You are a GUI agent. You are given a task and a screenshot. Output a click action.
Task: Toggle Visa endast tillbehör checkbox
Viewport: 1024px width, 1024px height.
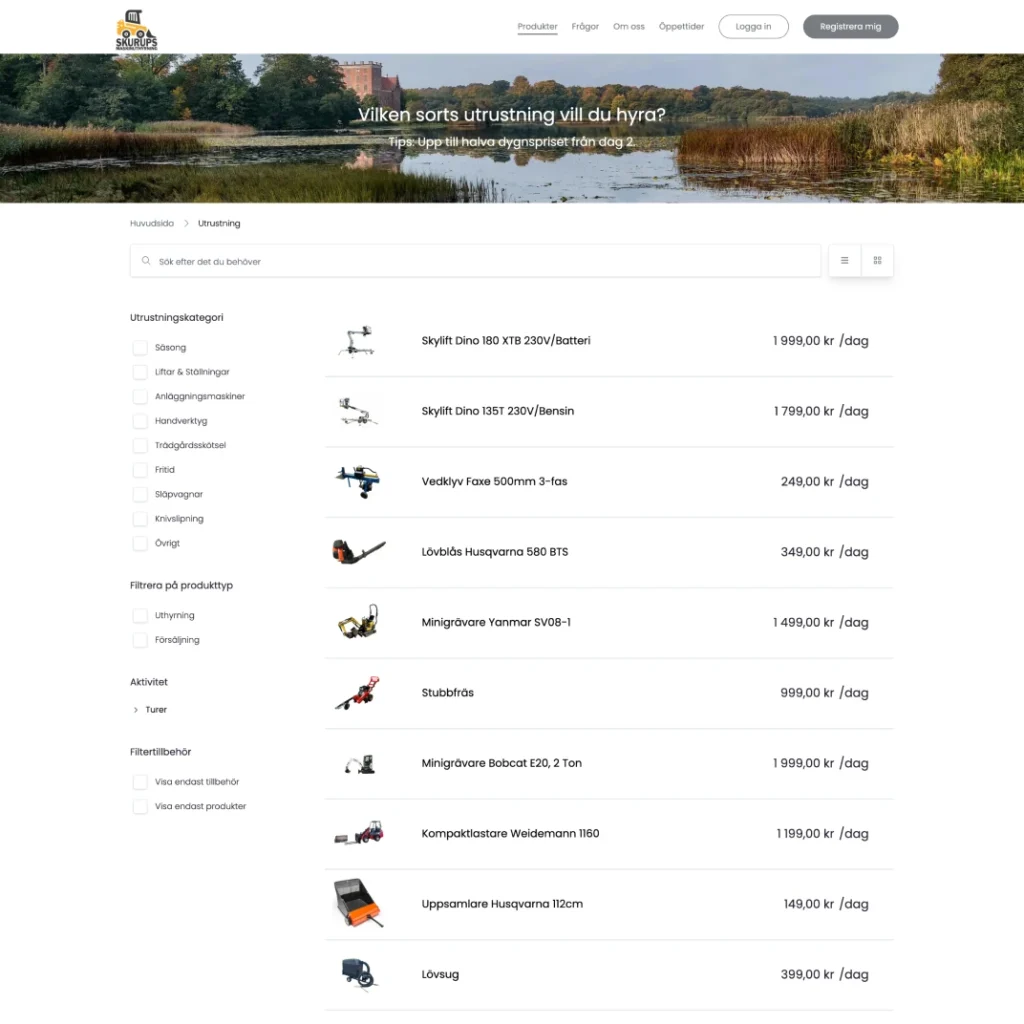click(x=140, y=782)
